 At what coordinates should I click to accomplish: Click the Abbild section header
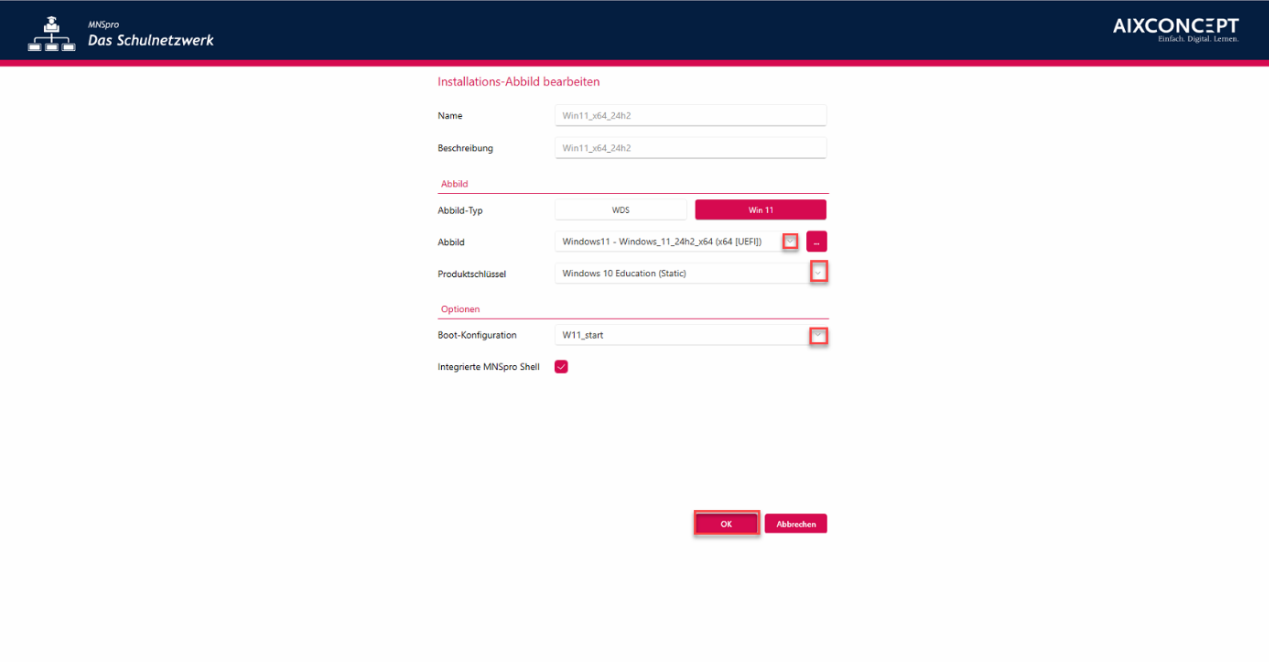coord(455,184)
